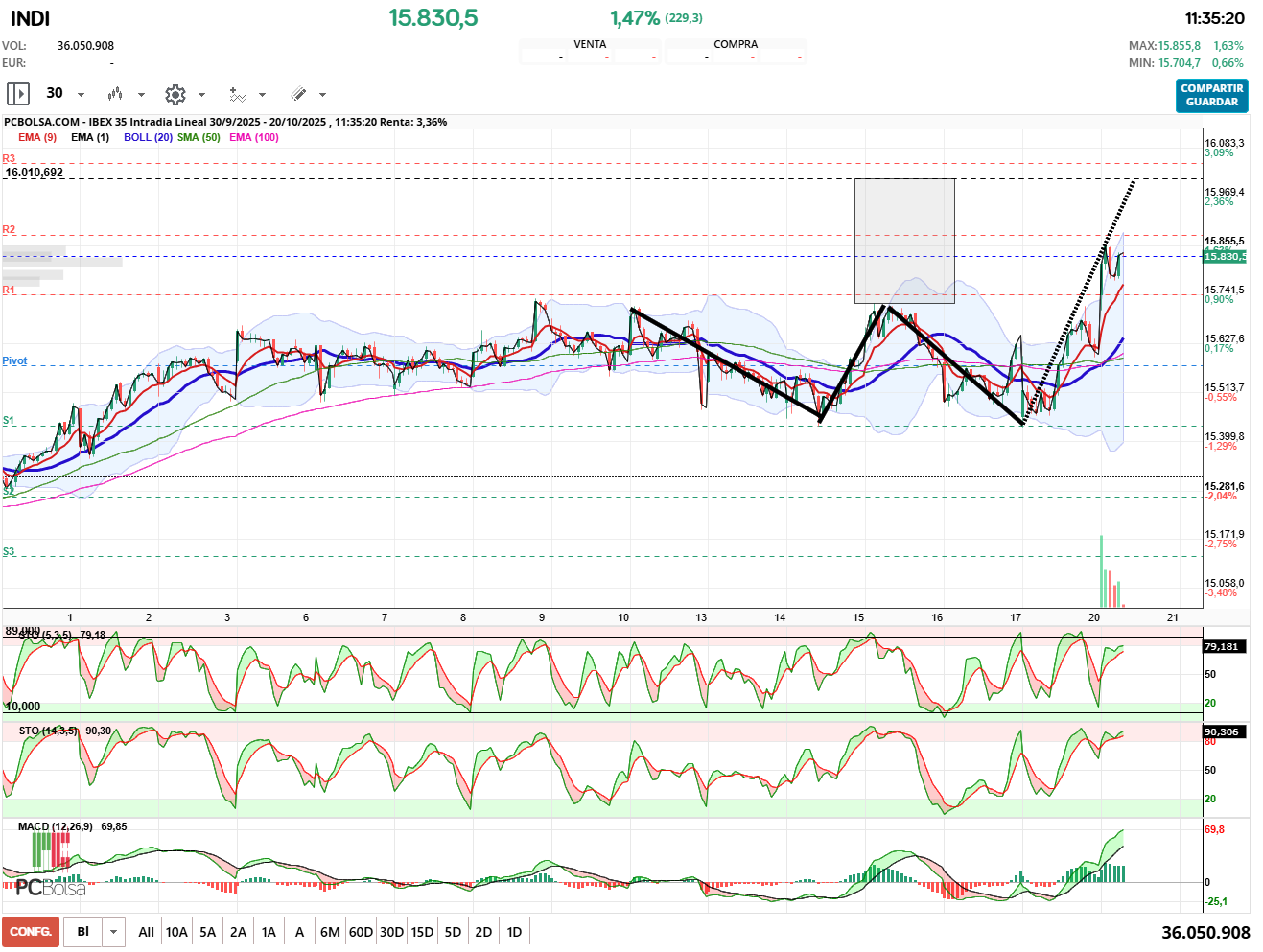Click the COMPARTIR GUARDAR button
Viewport: 1263px width, 952px height.
tap(1211, 95)
